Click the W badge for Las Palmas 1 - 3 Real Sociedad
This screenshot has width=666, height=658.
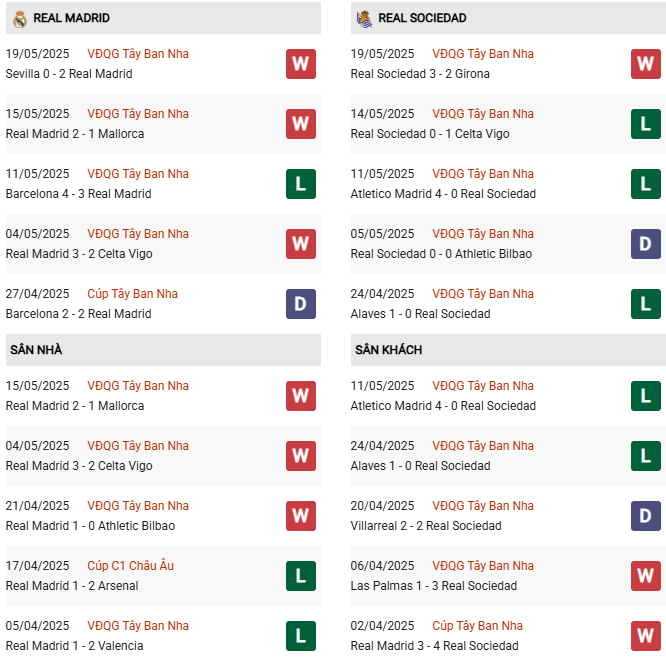coord(646,576)
